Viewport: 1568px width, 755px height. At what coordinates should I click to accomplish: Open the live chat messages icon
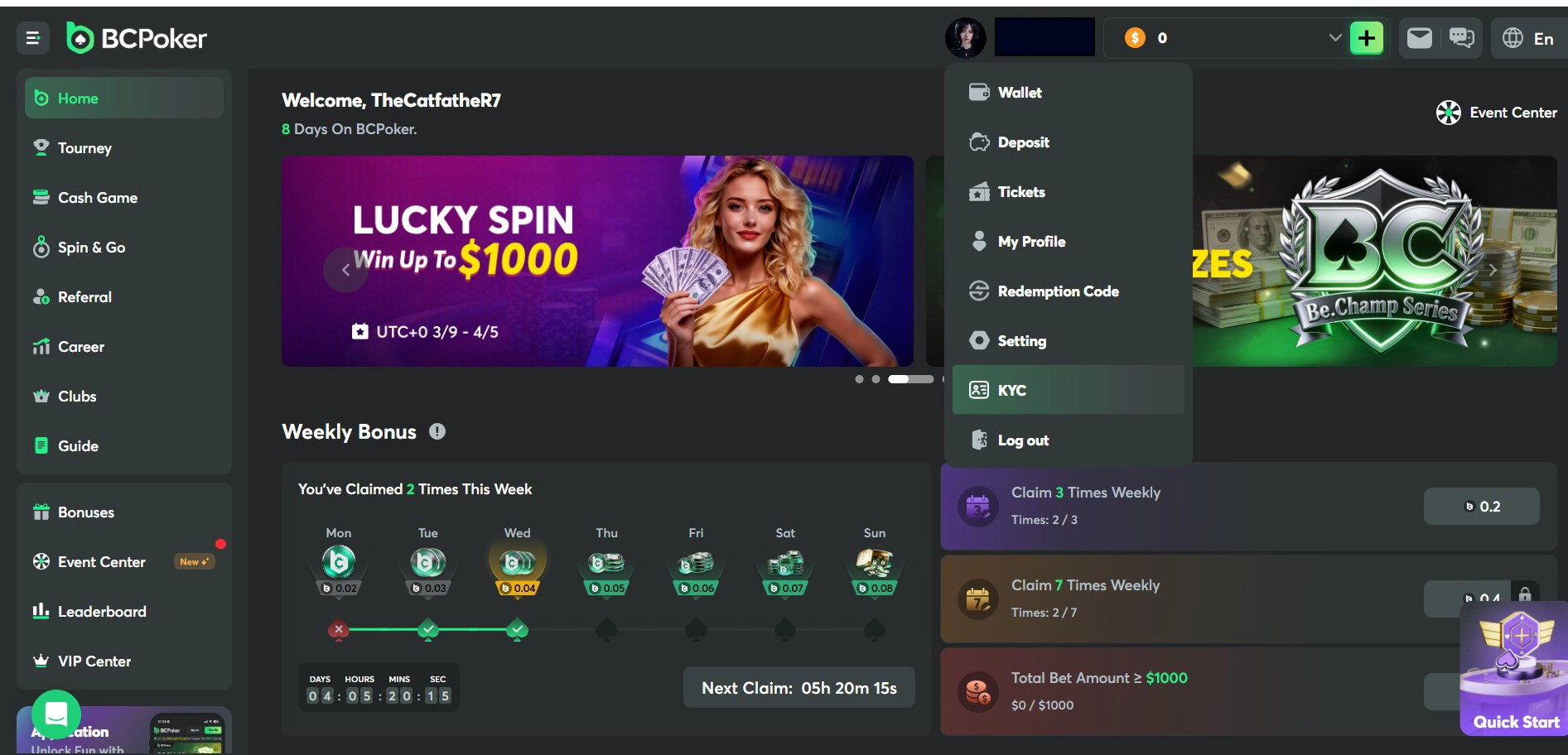point(1462,38)
